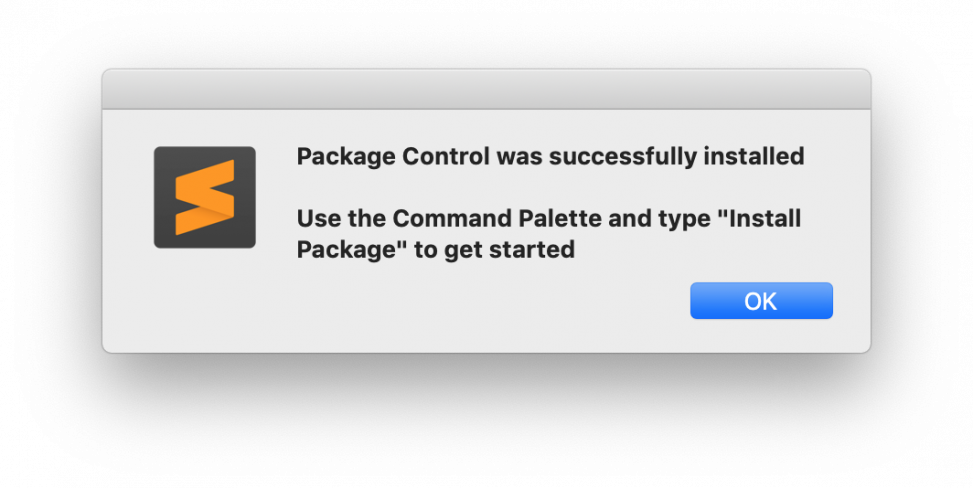Screen dimensions: 973x488
Task: Click the "OK" label text to dismiss
Action: (x=761, y=301)
